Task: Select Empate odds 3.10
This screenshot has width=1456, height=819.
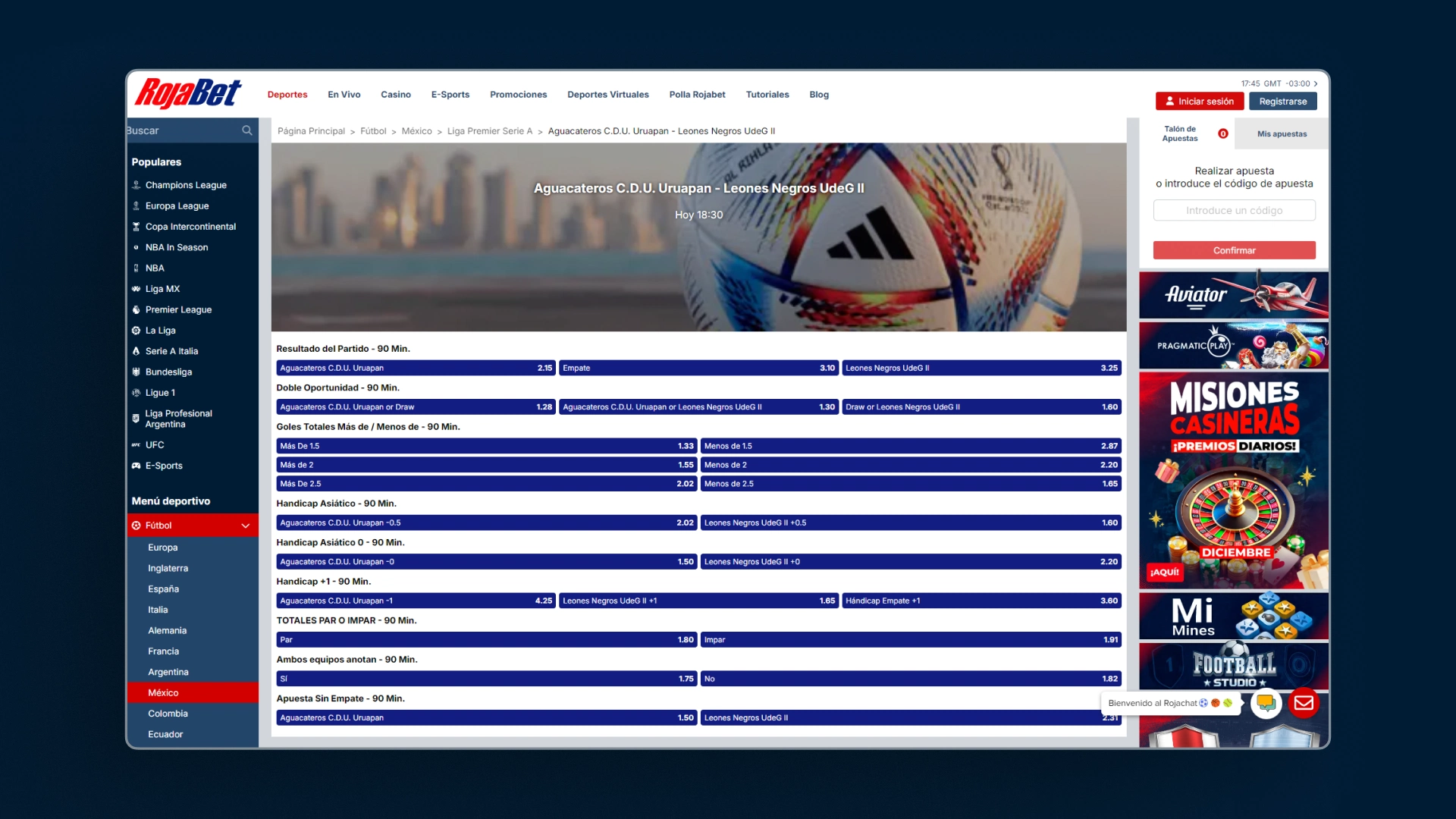Action: coord(698,368)
